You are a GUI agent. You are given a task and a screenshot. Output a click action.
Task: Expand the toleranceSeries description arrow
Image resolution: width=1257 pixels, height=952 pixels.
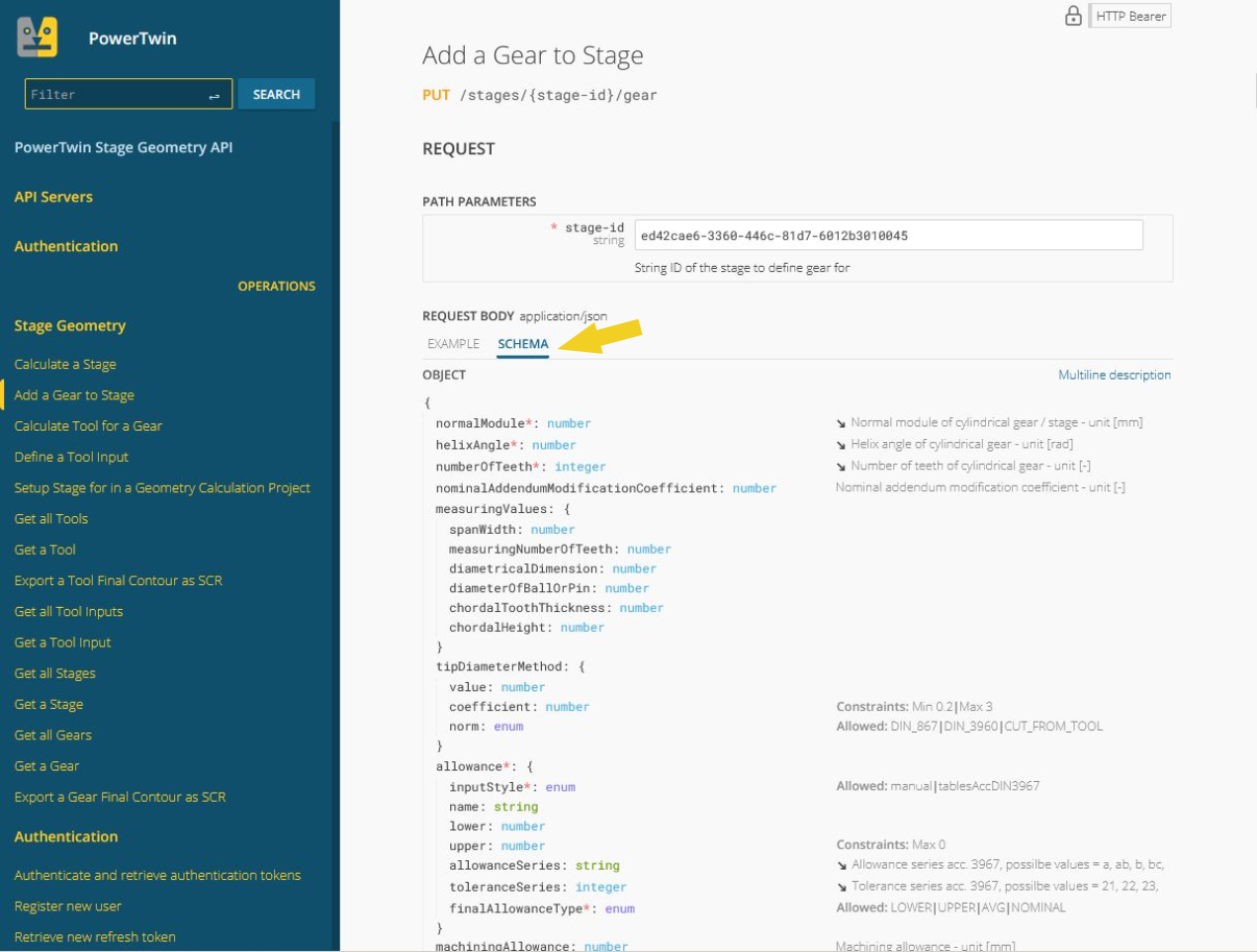[x=842, y=887]
